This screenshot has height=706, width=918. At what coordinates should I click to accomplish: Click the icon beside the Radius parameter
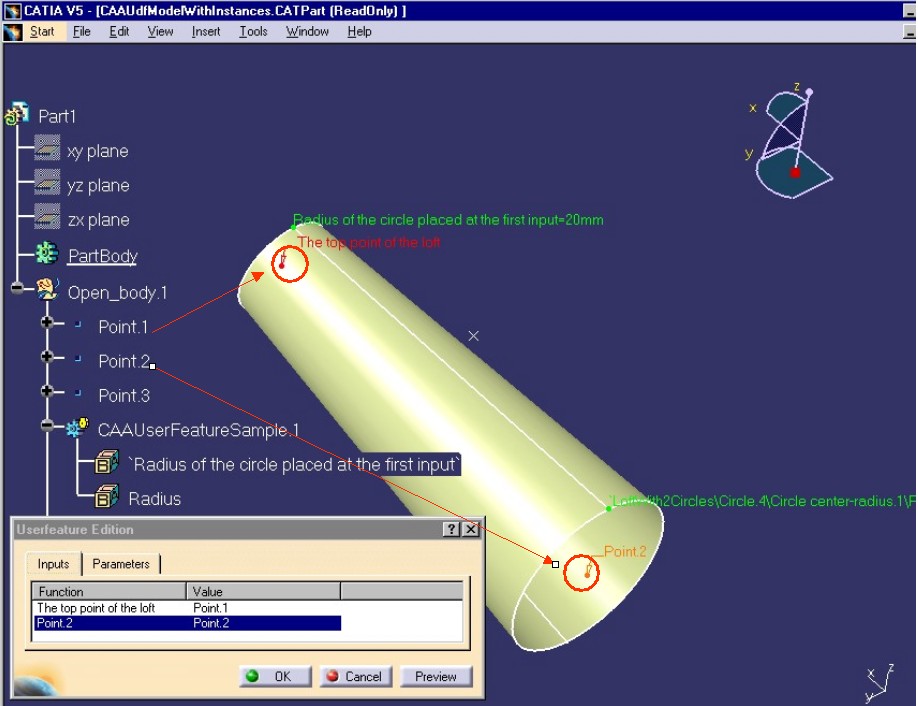(x=107, y=497)
